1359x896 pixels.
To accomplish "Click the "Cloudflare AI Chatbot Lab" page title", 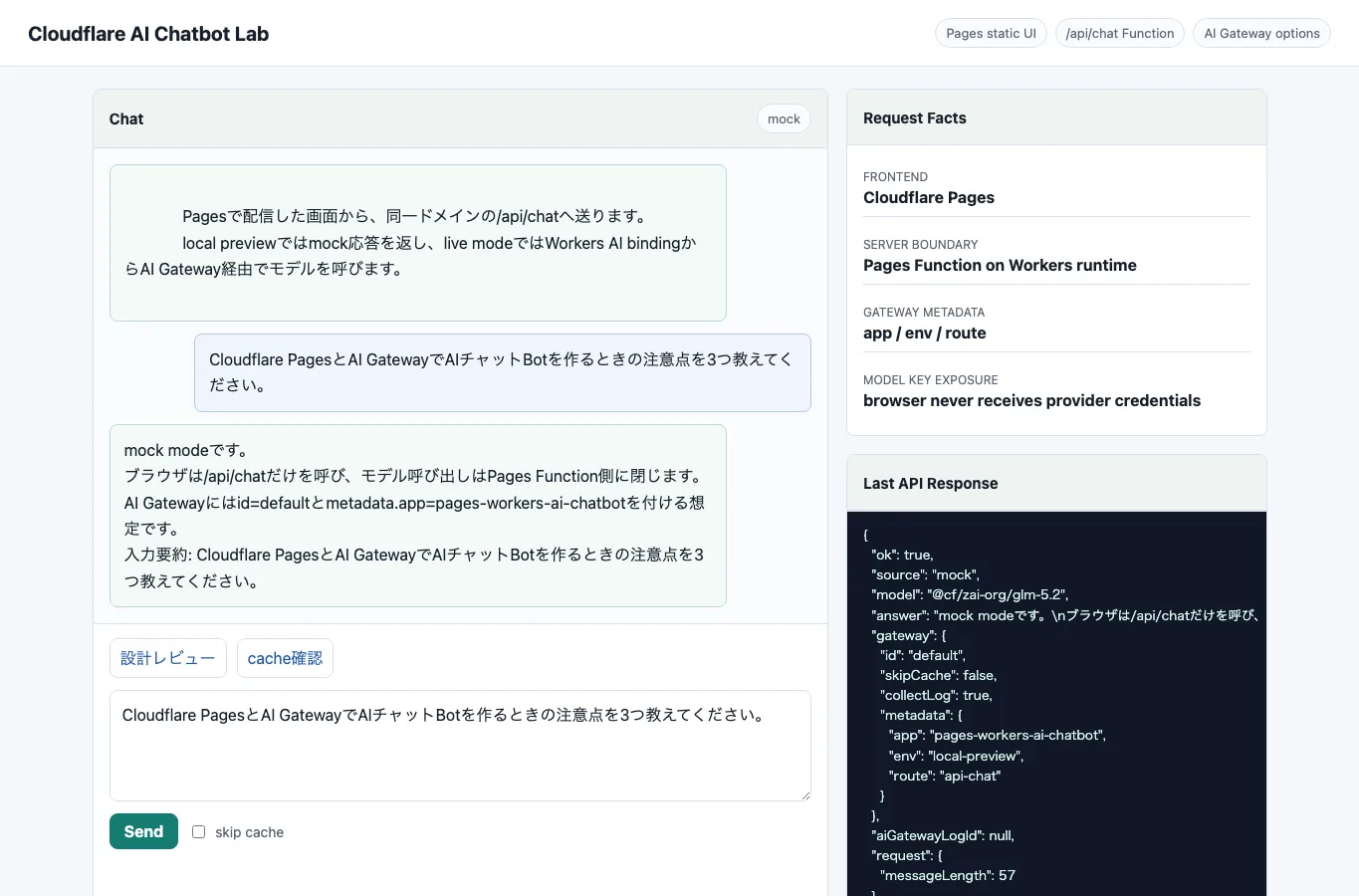I will [148, 34].
